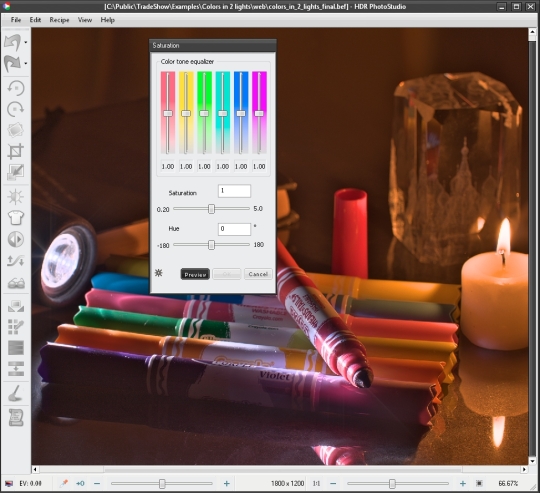Open the Redo history dropdown arrow
The width and height of the screenshot is (540, 493).
pos(26,64)
